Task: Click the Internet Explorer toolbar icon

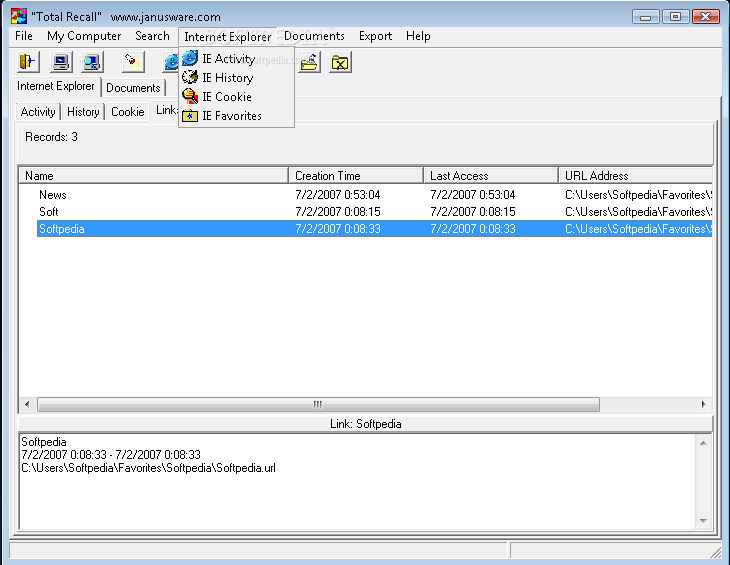Action: [171, 61]
